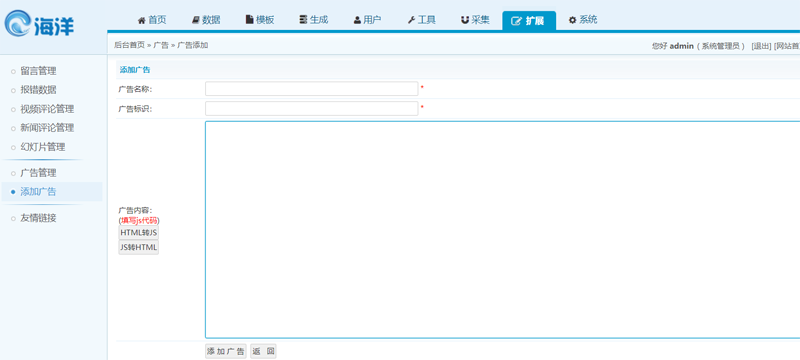This screenshot has height=360, width=800.
Task: Click the wrench icon beside 工具
Action: click(411, 20)
